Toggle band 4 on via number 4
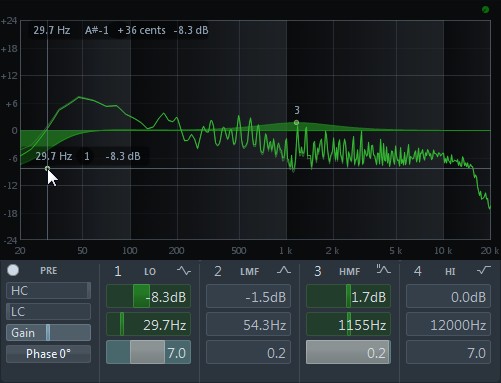This screenshot has height=383, width=501. click(417, 271)
